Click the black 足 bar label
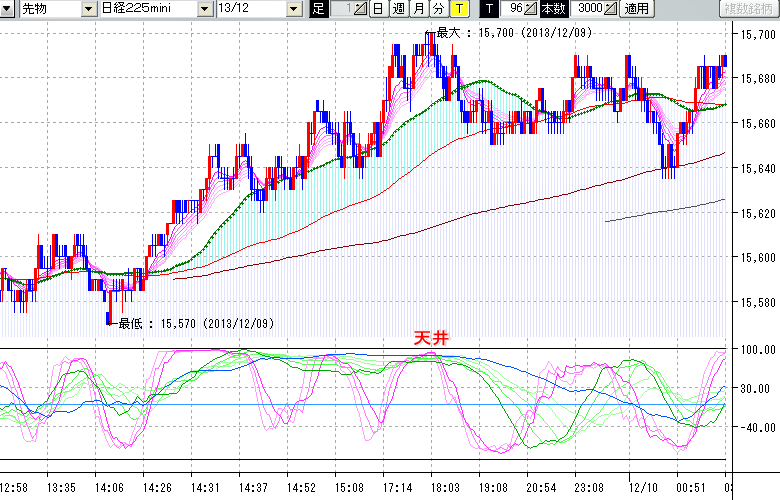 (x=318, y=9)
